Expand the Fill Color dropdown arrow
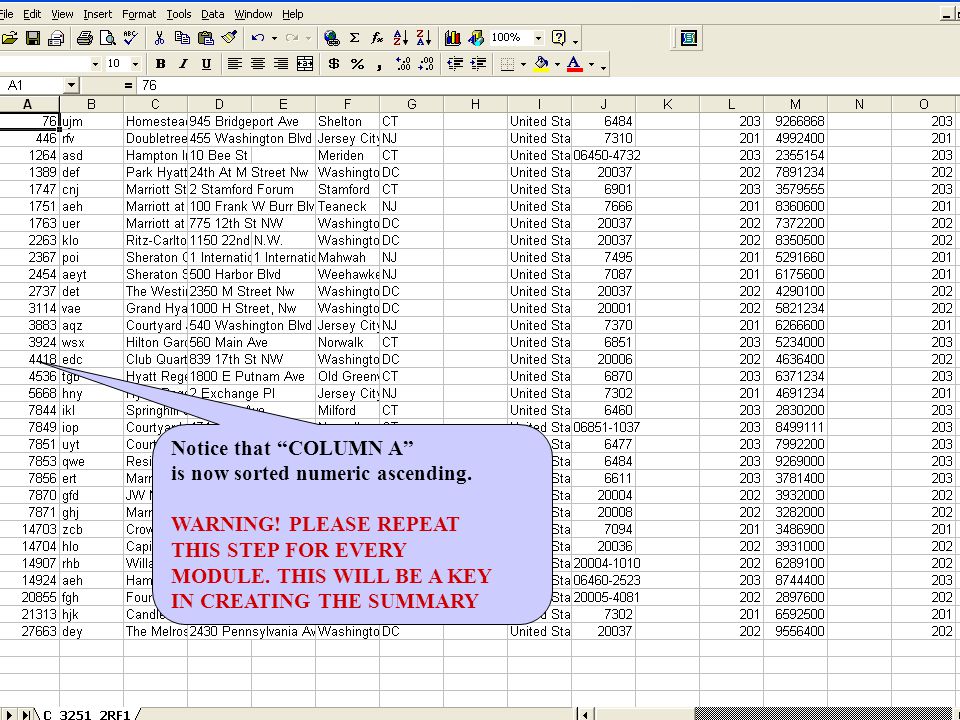960x720 pixels. point(557,64)
